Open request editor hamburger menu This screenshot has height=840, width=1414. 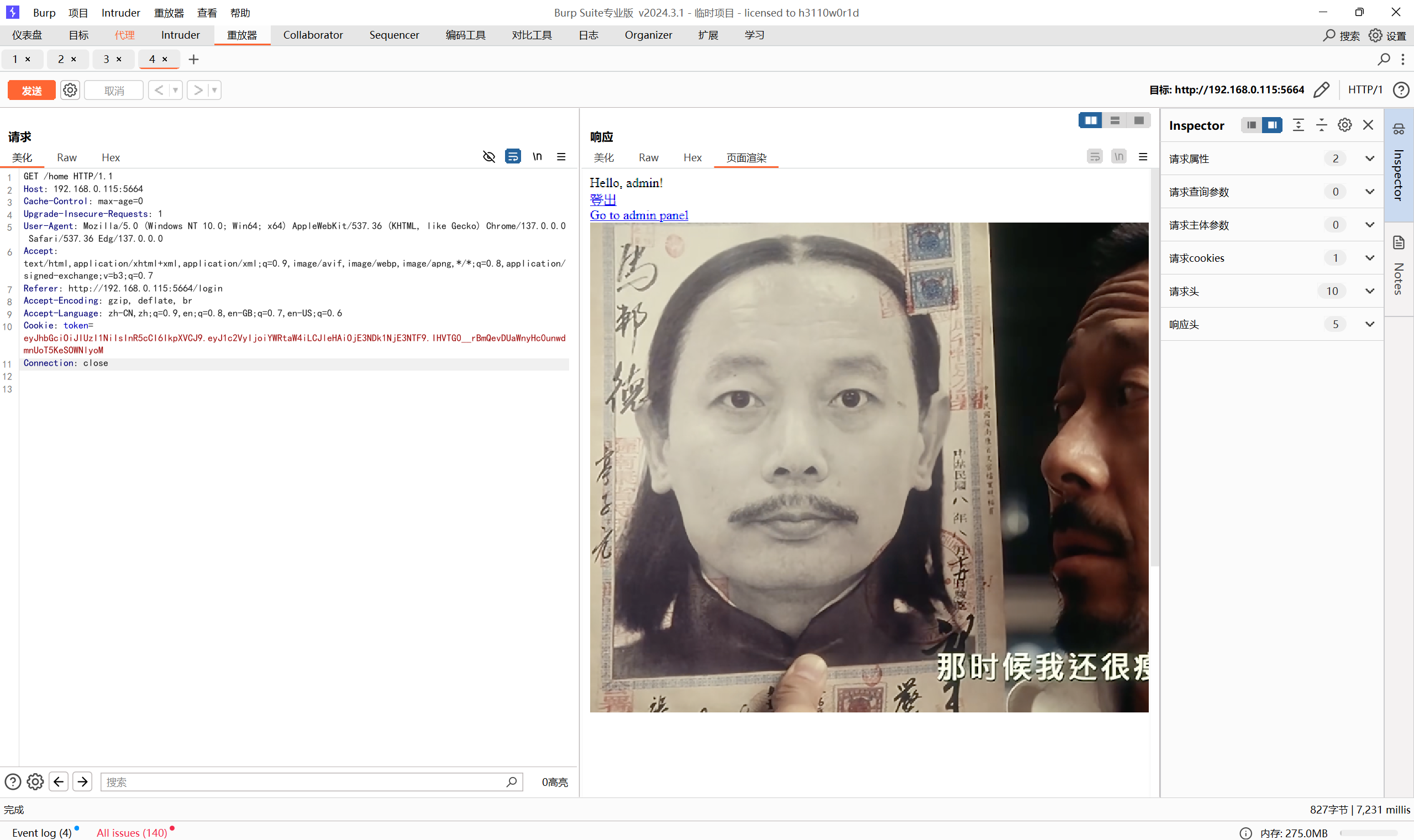click(561, 157)
